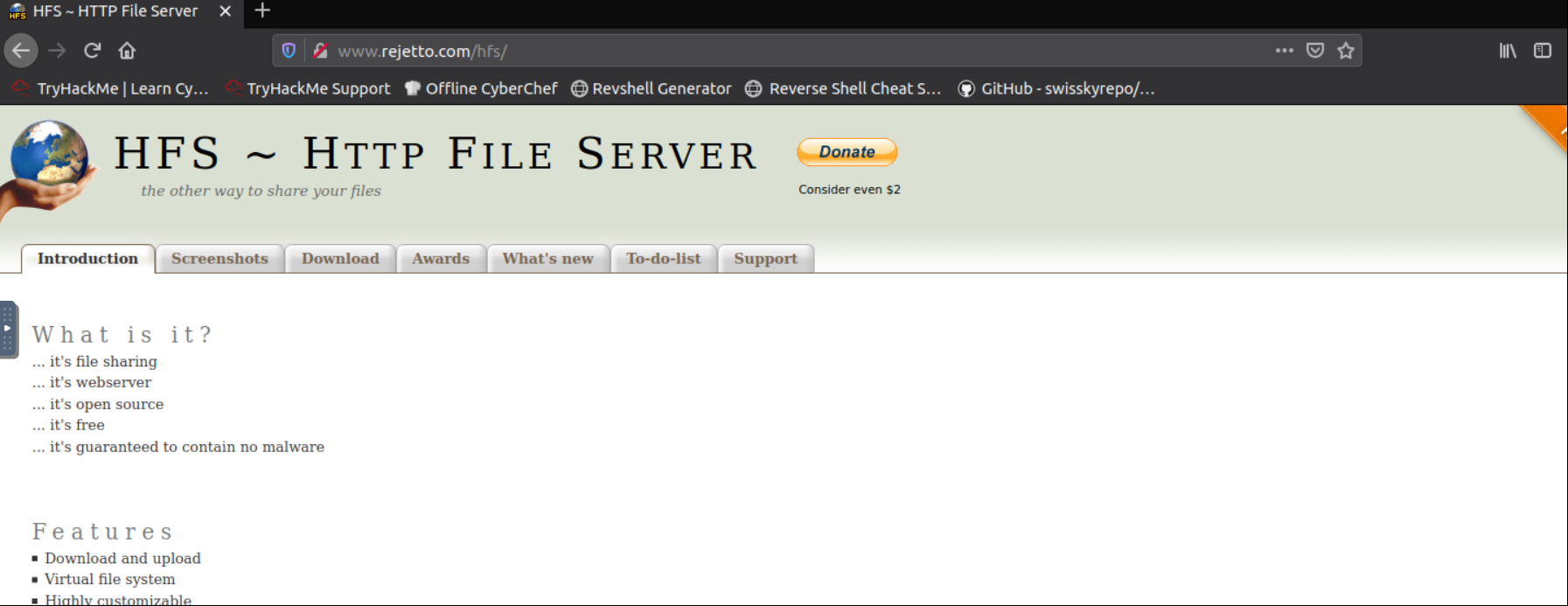Image resolution: width=1568 pixels, height=606 pixels.
Task: Click "... it's guaranteed to contain no malware"
Action: point(178,447)
